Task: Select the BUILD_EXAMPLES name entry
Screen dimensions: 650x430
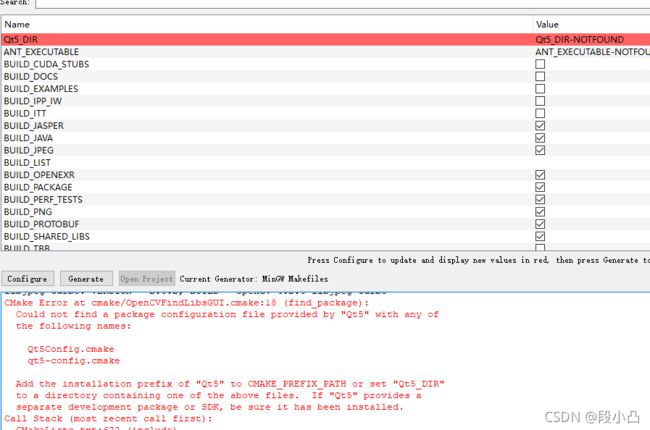Action: pyautogui.click(x=41, y=89)
